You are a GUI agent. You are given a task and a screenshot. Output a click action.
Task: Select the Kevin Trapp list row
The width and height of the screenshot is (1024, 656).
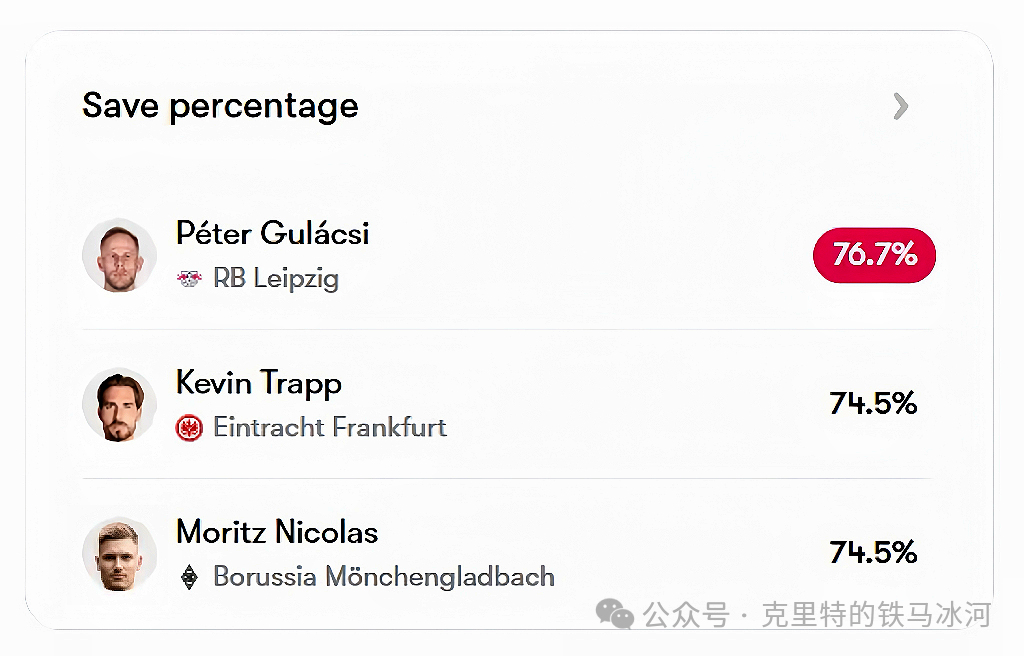pyautogui.click(x=507, y=404)
